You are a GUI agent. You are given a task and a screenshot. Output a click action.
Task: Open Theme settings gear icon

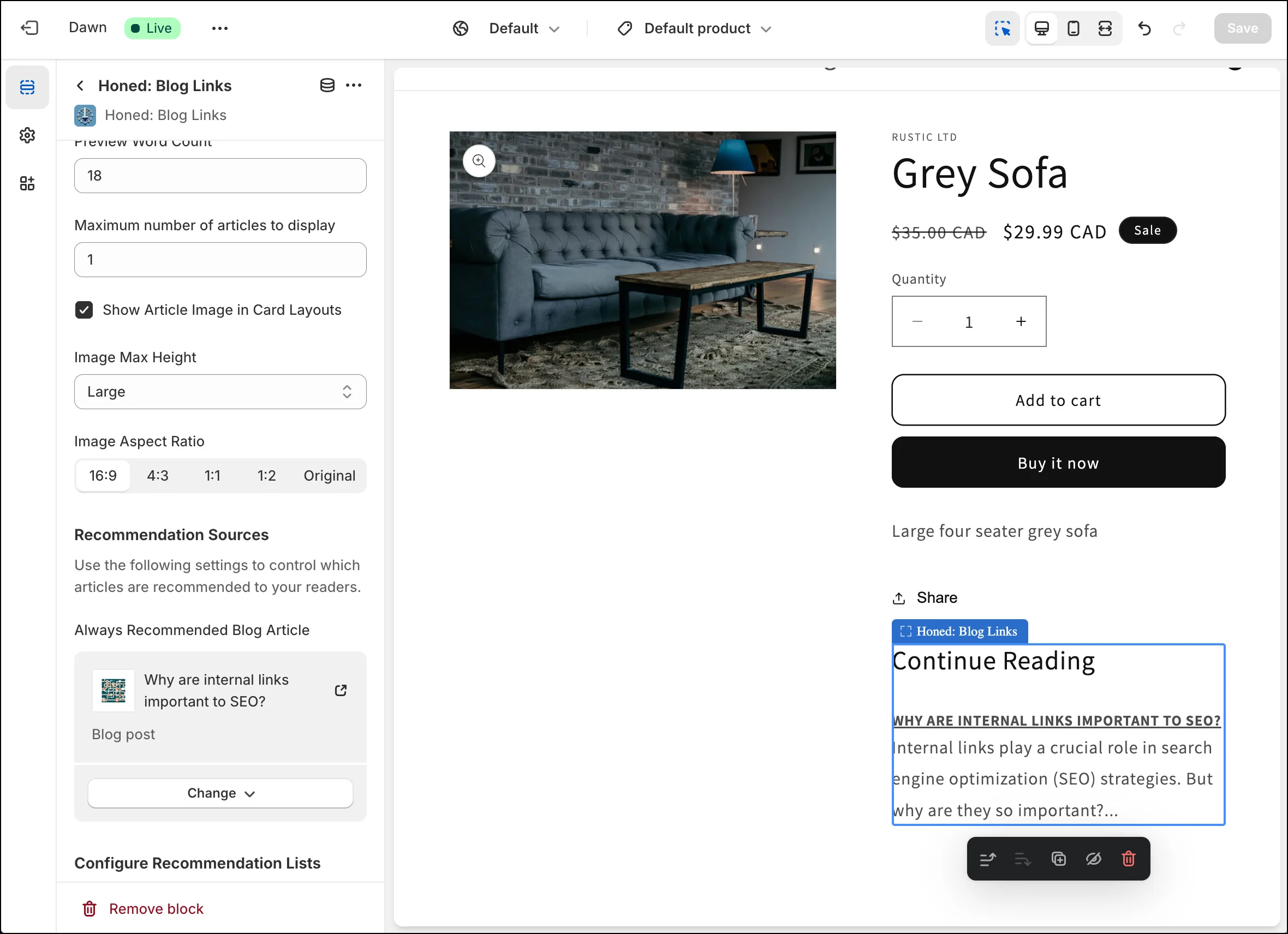tap(27, 135)
